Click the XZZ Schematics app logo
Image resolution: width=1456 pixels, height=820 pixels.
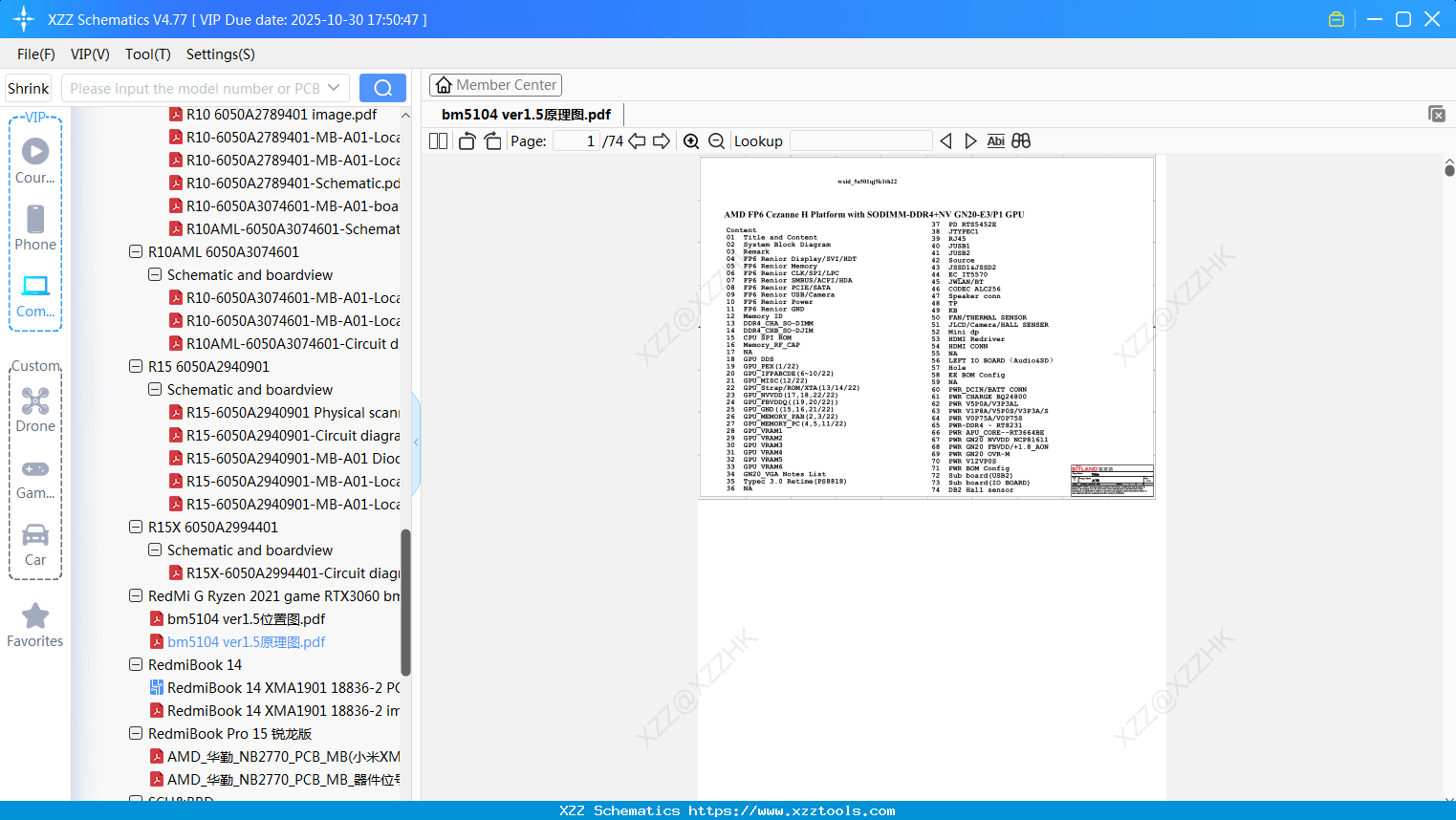coord(24,19)
